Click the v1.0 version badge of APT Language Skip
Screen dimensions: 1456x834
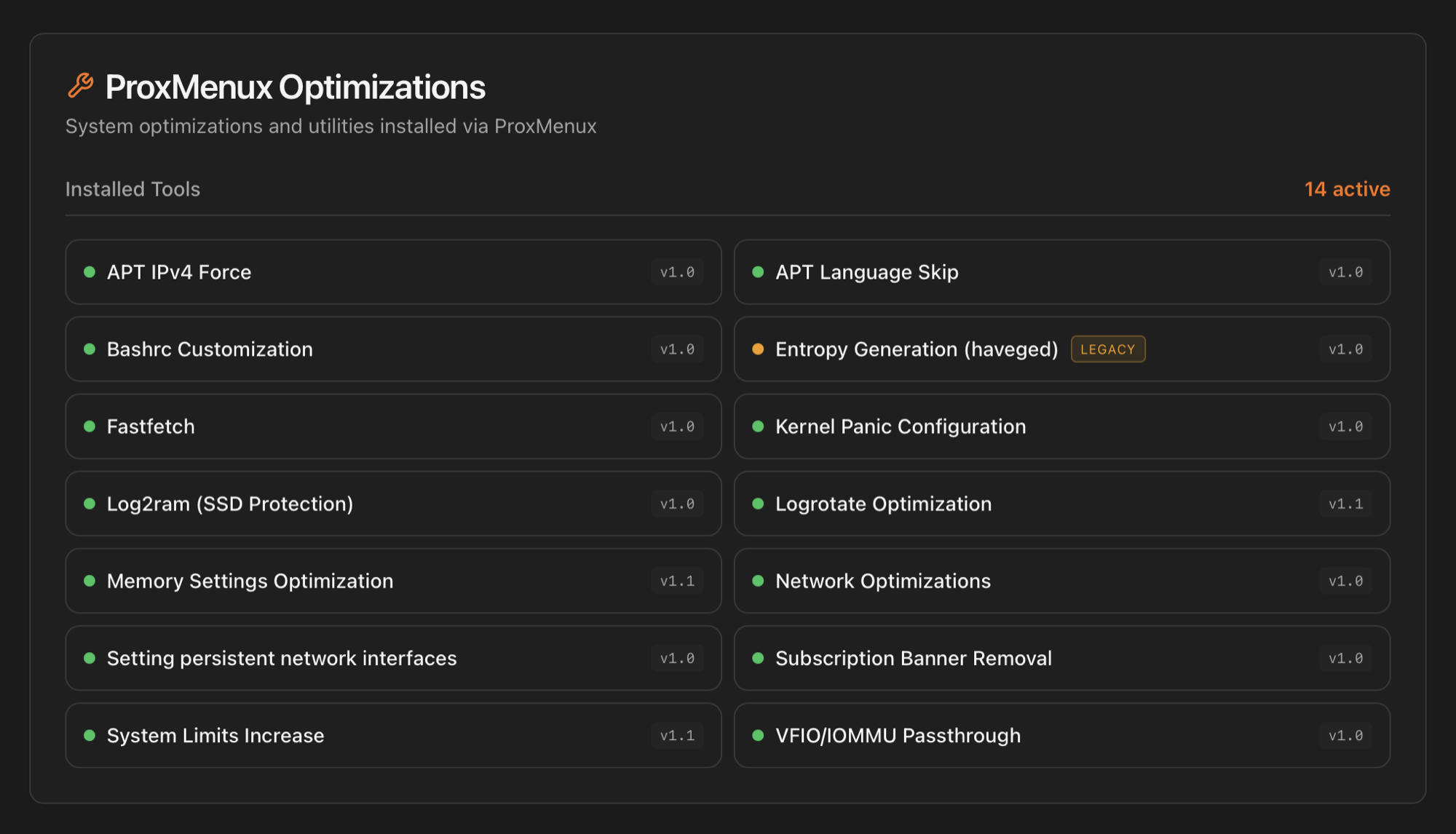click(x=1345, y=272)
